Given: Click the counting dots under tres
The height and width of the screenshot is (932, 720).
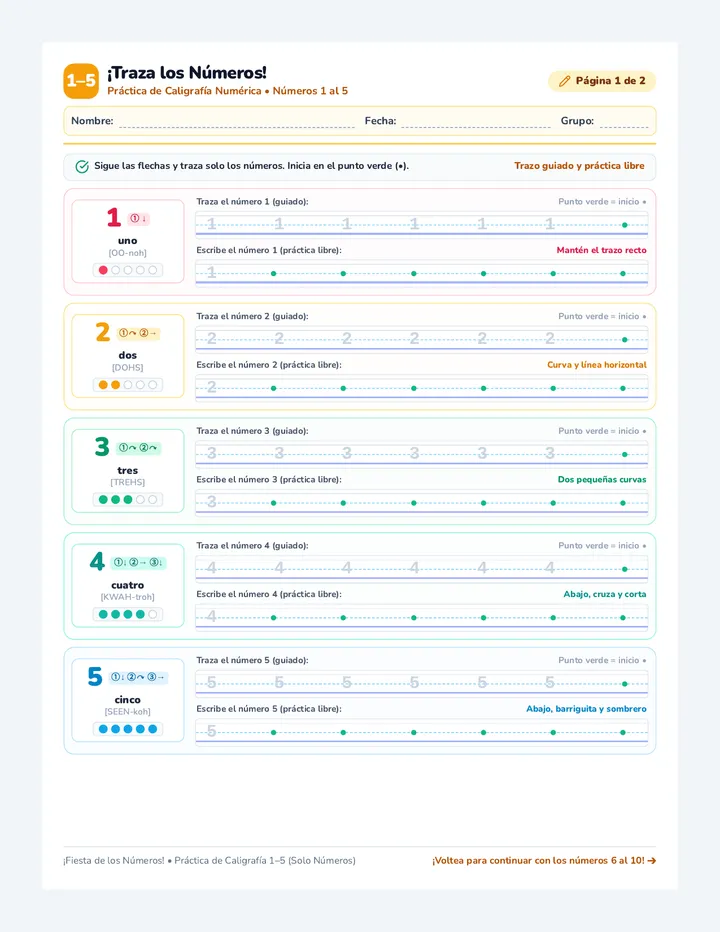Looking at the screenshot, I should tap(128, 500).
